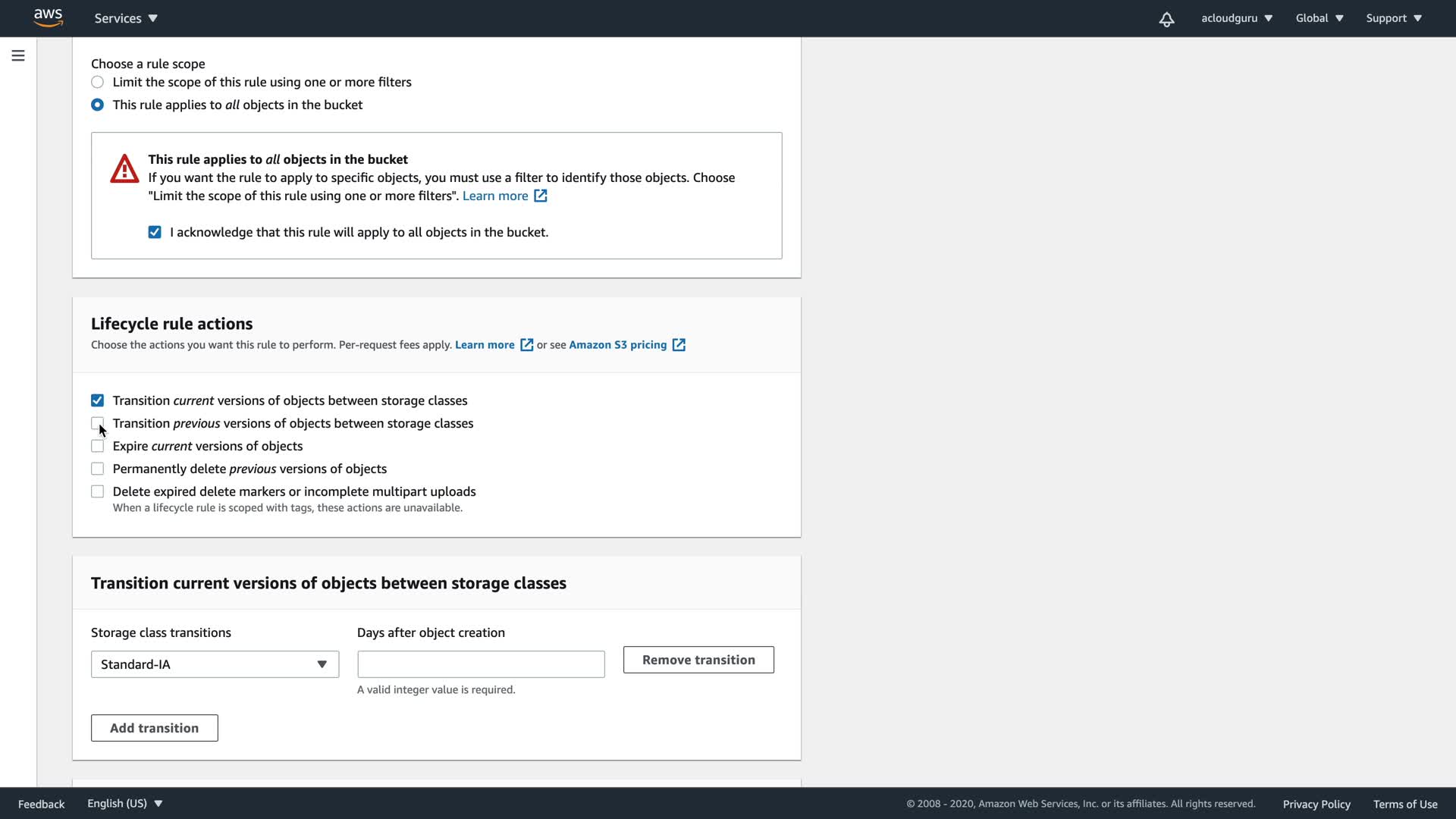
Task: Open the acloudguru account dropdown
Action: coord(1236,18)
